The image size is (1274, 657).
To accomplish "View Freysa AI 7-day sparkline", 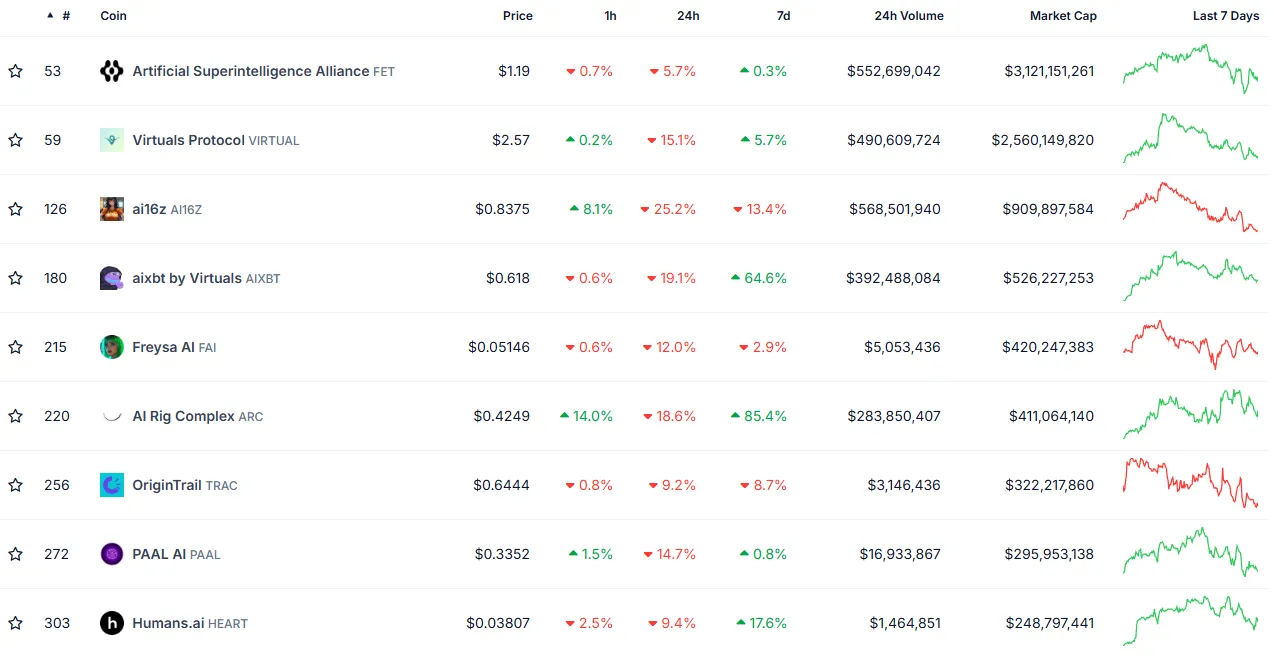I will pyautogui.click(x=1190, y=345).
